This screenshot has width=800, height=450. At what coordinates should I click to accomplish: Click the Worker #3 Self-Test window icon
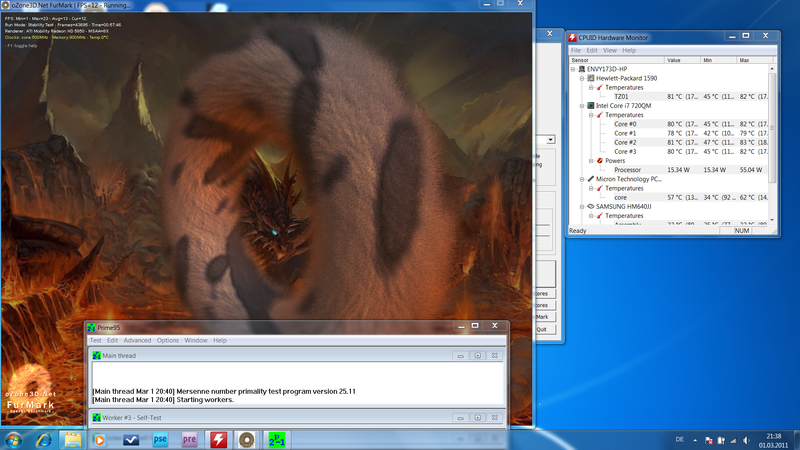pos(96,417)
